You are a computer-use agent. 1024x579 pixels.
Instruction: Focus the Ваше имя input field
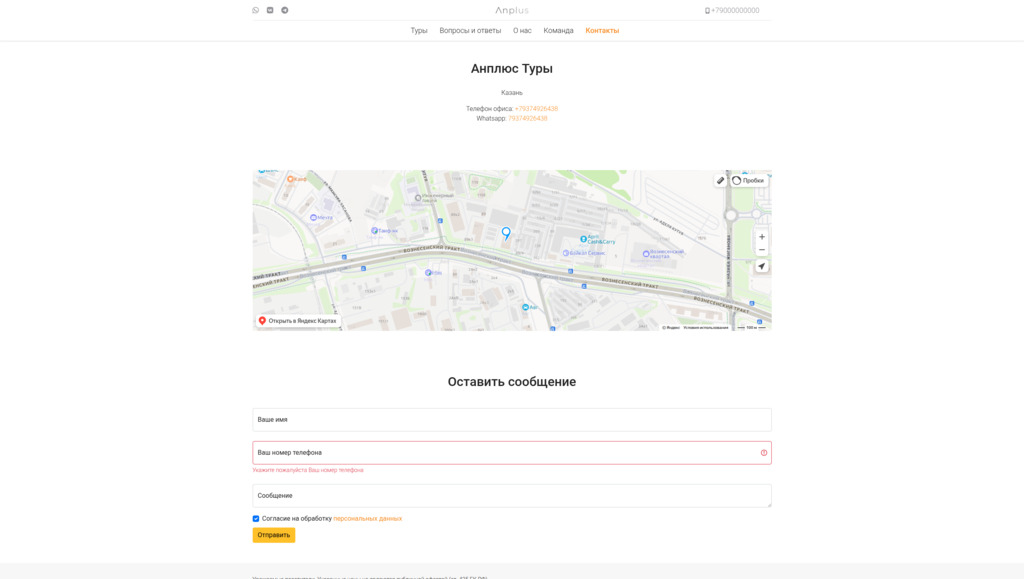pyautogui.click(x=511, y=420)
